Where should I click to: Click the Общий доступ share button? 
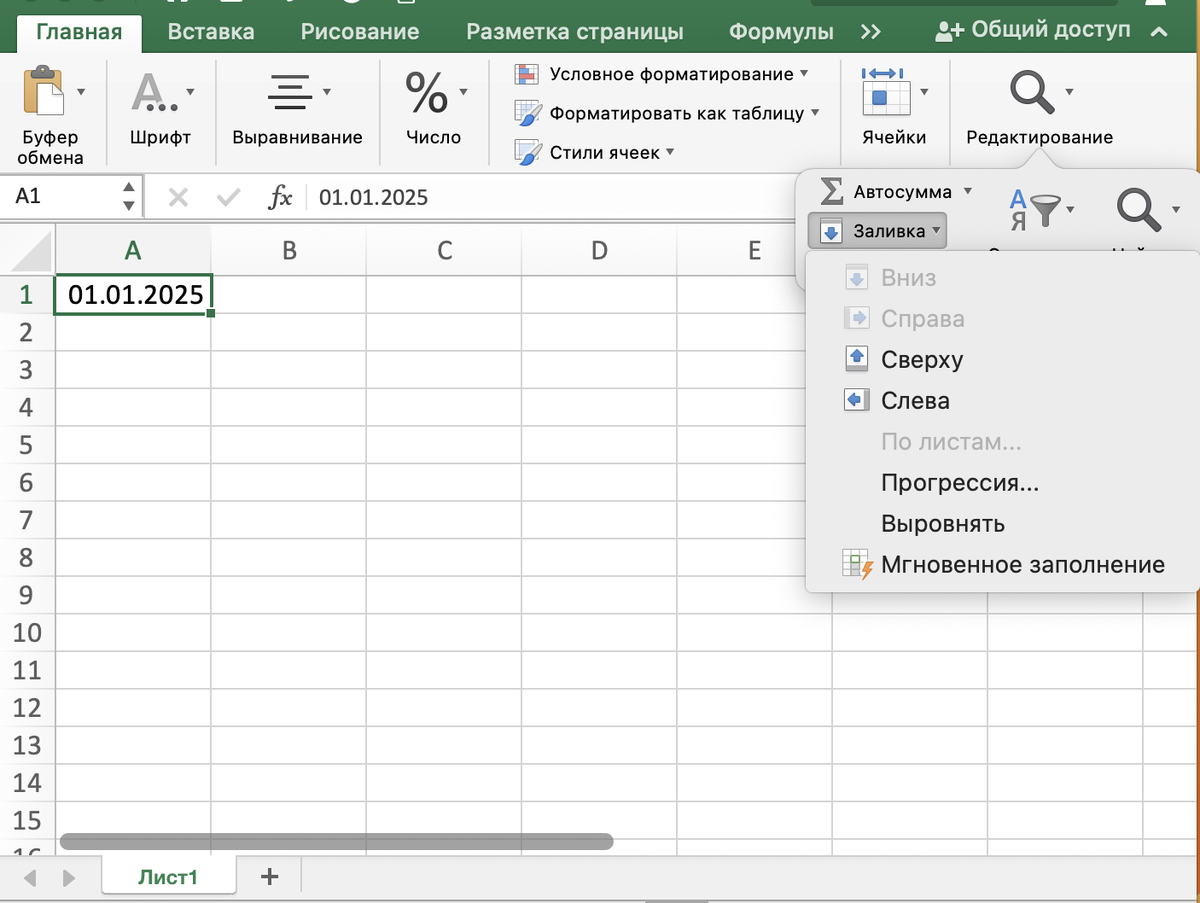tap(1032, 30)
